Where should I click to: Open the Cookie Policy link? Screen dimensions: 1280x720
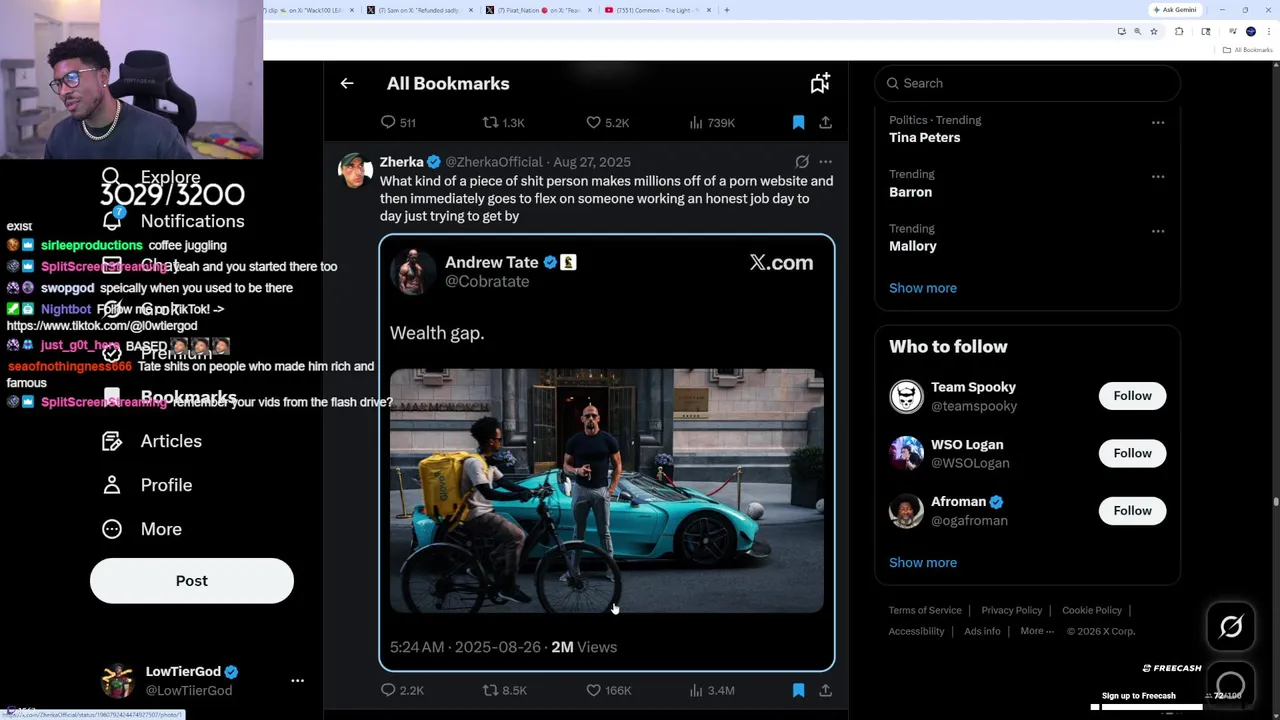click(1092, 610)
